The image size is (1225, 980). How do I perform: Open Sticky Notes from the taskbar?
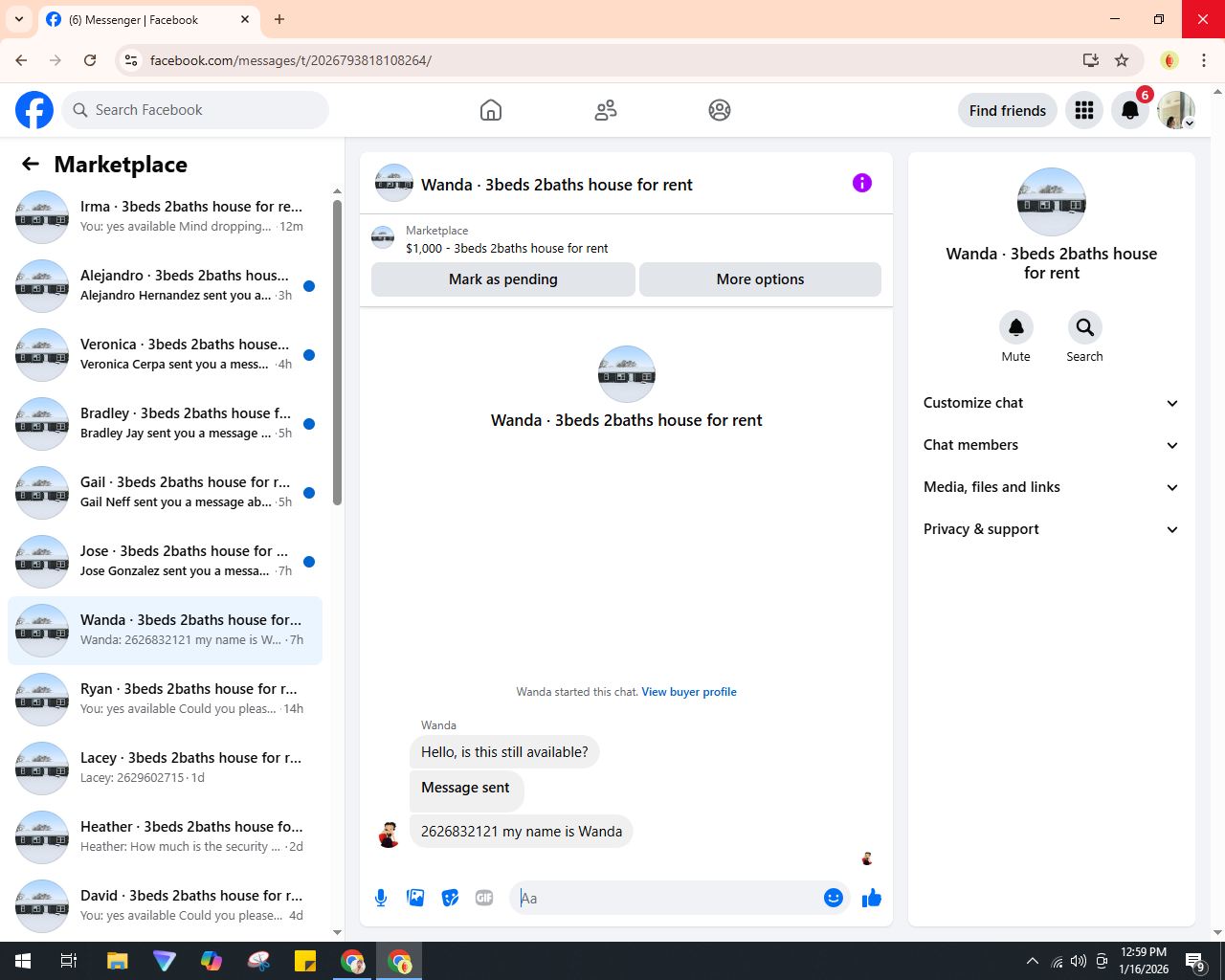(x=305, y=961)
